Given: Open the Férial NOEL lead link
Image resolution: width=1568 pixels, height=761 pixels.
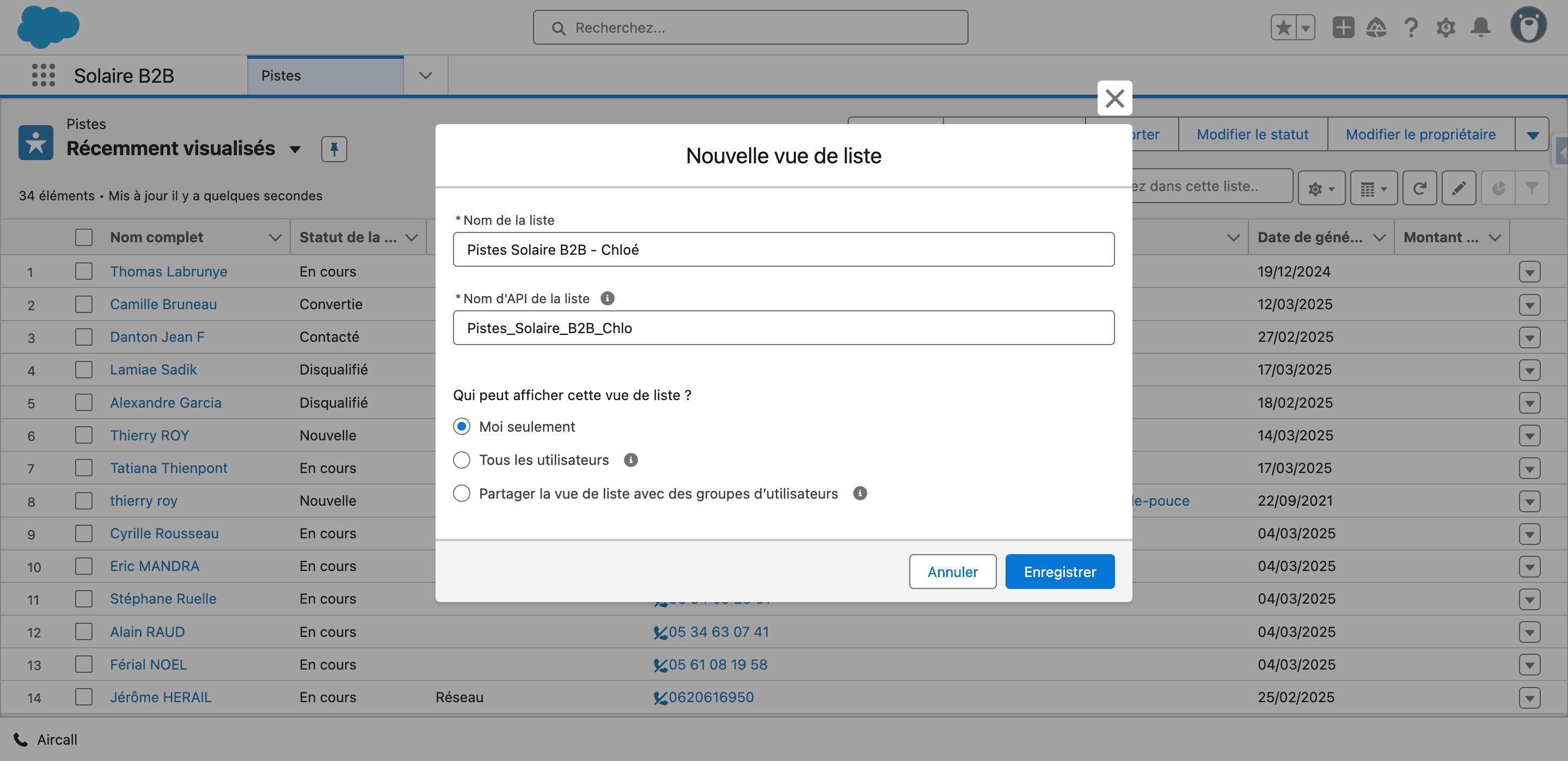Looking at the screenshot, I should pyautogui.click(x=149, y=665).
